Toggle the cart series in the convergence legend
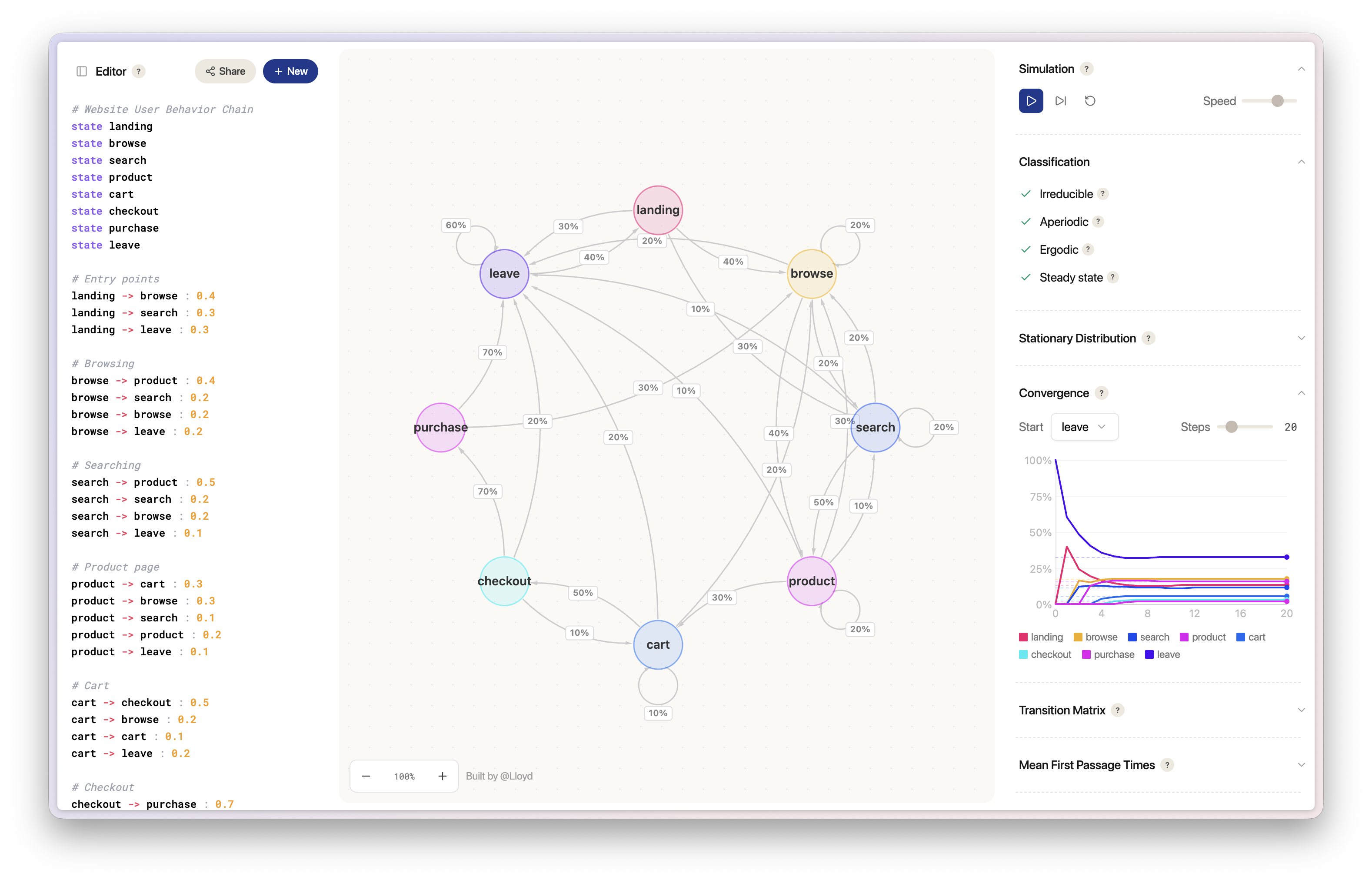 [1251, 637]
